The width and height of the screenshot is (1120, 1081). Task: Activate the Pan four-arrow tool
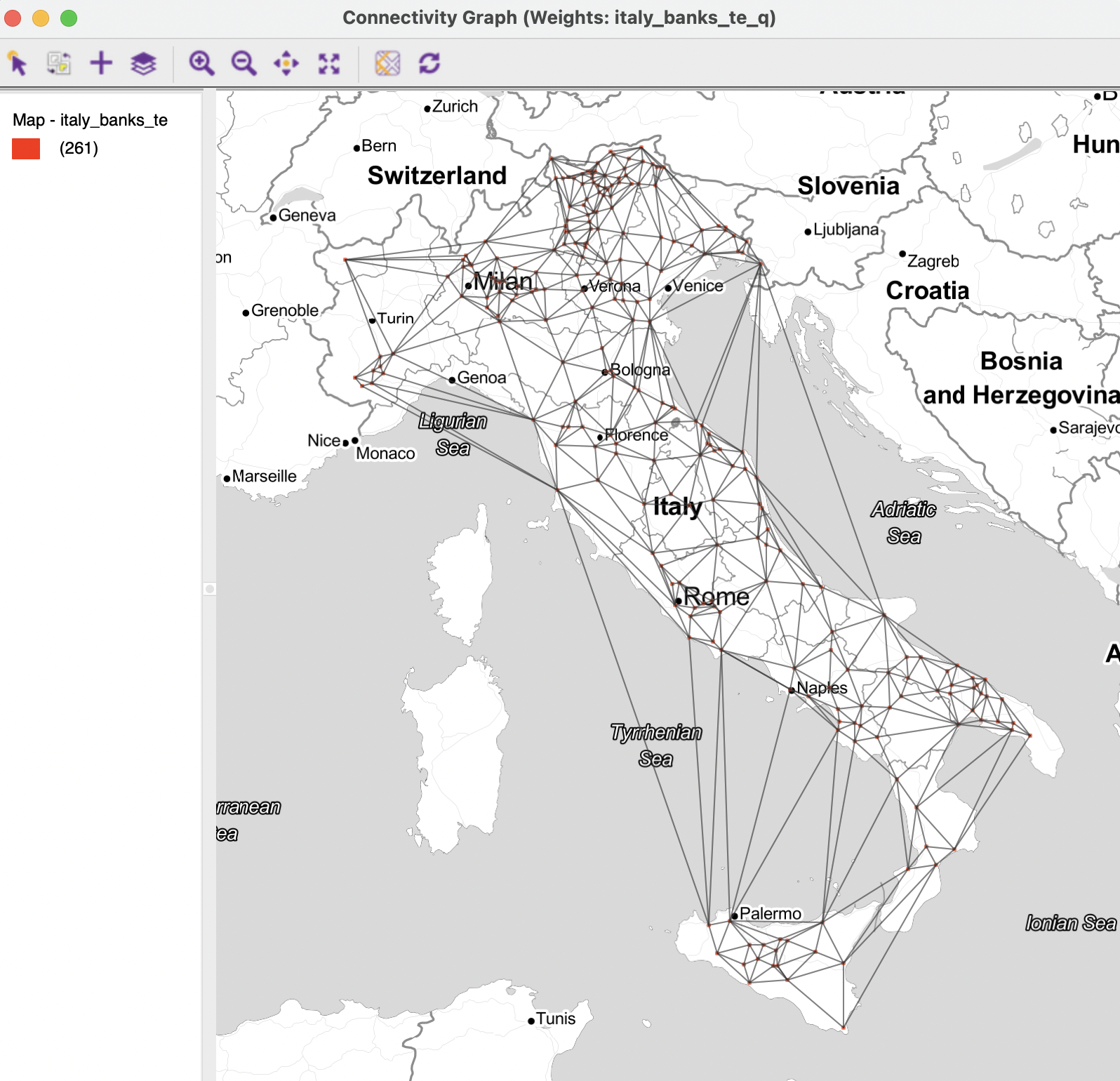tap(286, 63)
